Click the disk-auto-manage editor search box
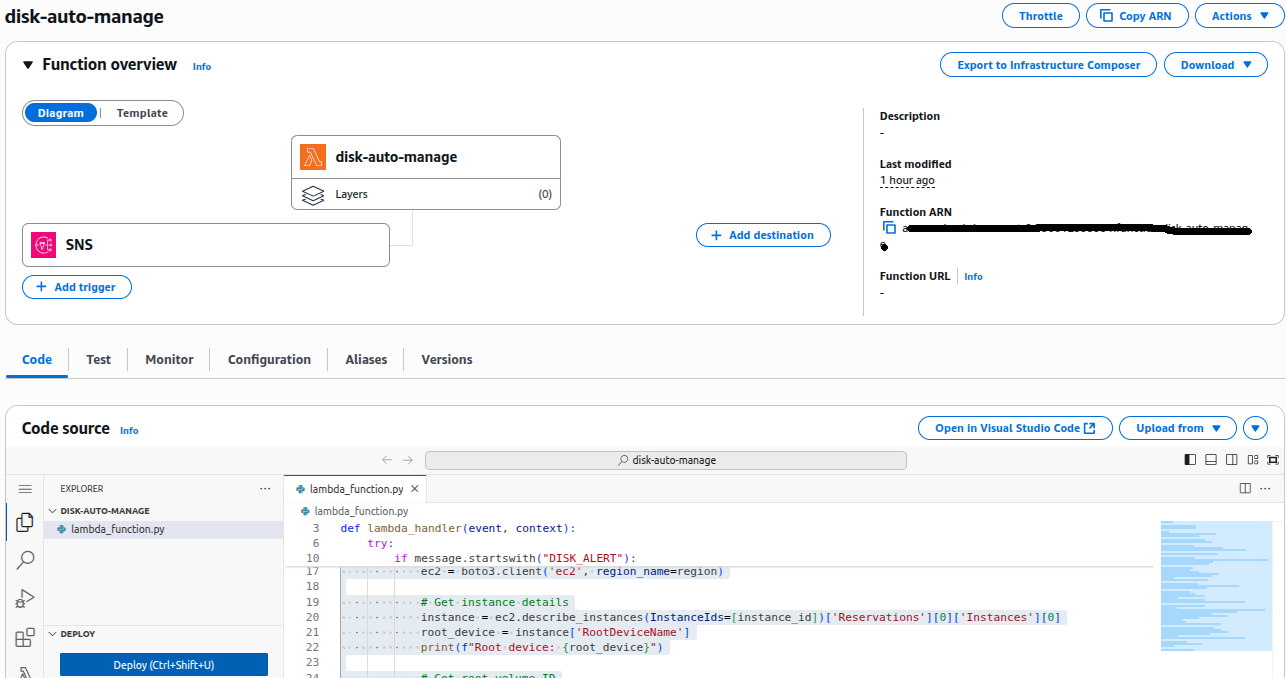Viewport: 1286px width, 678px height. 666,460
